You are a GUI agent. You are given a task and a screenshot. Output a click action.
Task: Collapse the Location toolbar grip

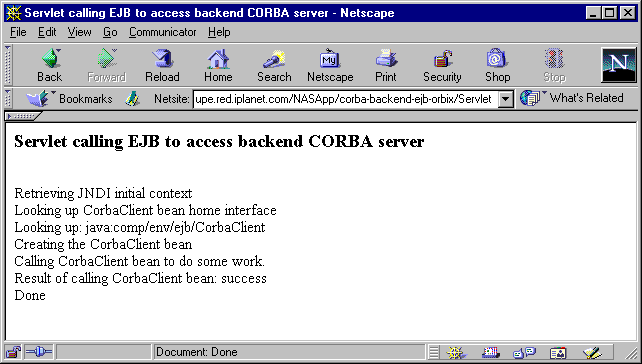[x=8, y=99]
